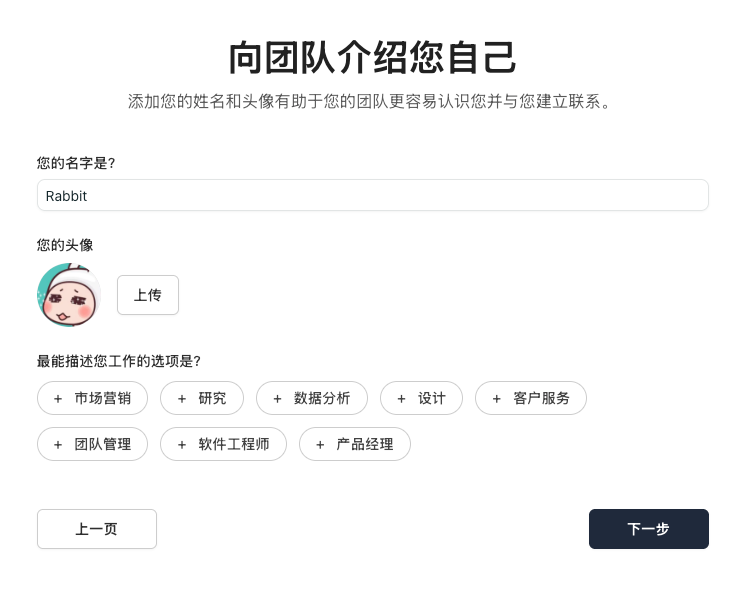This screenshot has height=606, width=738.
Task: Click the plus icon beside 客户服务
Action: [x=497, y=398]
